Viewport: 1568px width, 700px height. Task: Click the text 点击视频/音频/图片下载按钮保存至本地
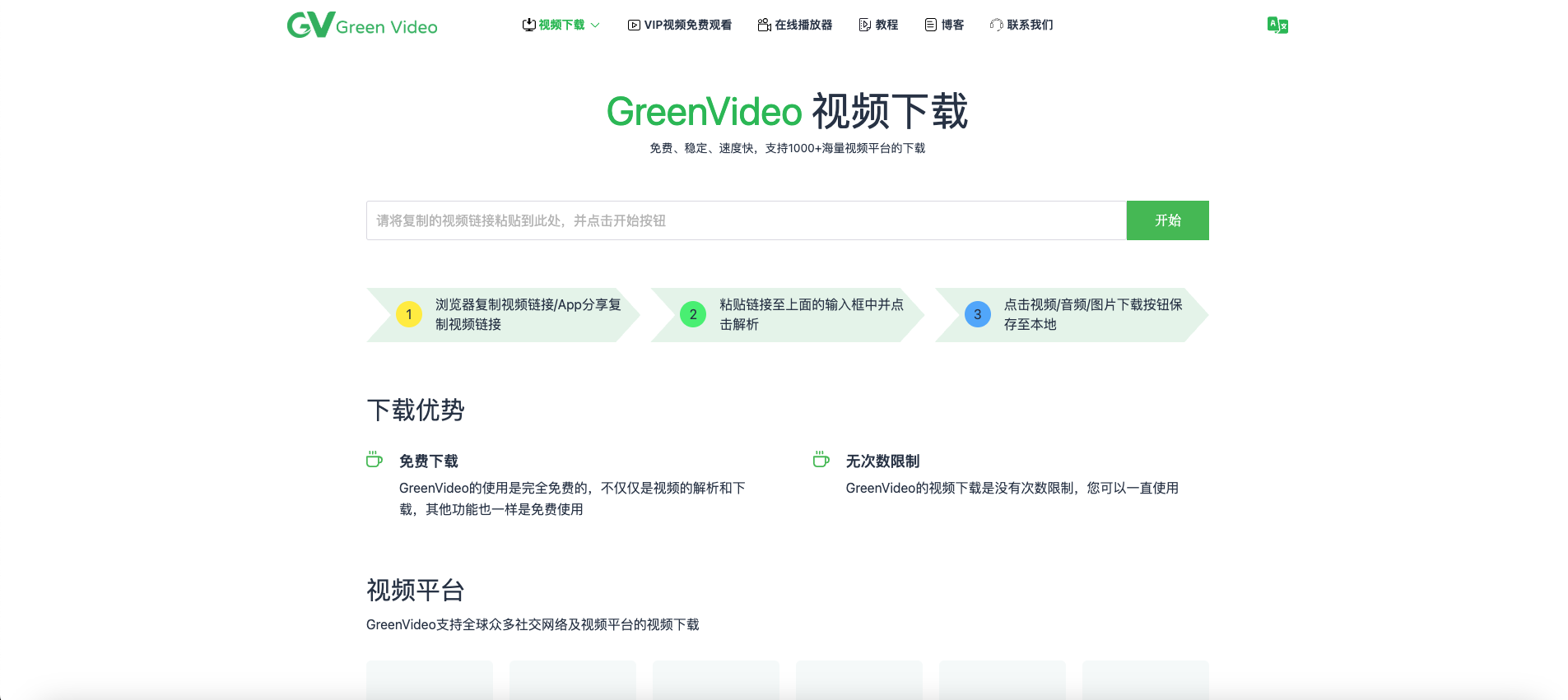pos(1093,314)
